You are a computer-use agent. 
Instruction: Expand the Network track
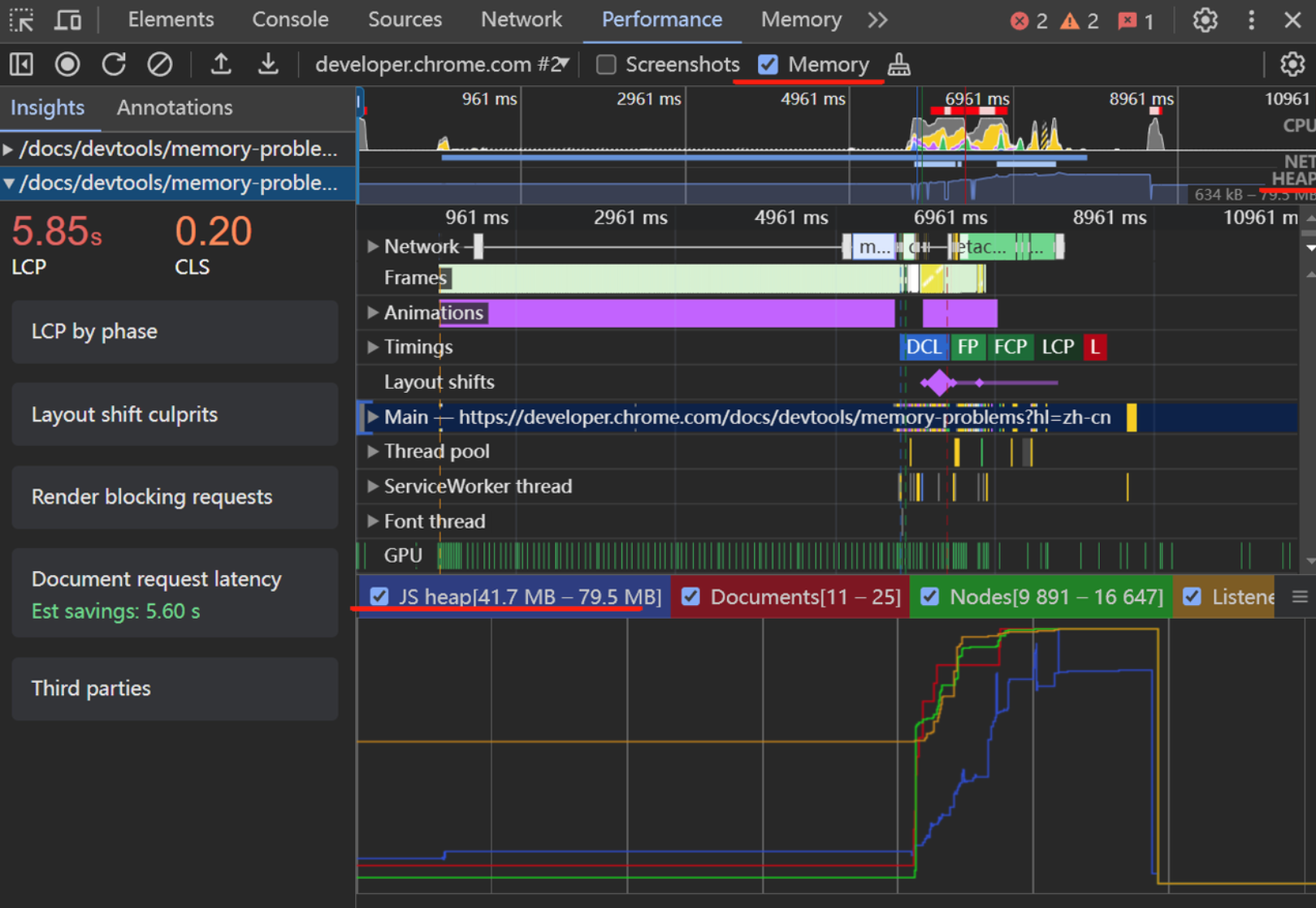(373, 246)
